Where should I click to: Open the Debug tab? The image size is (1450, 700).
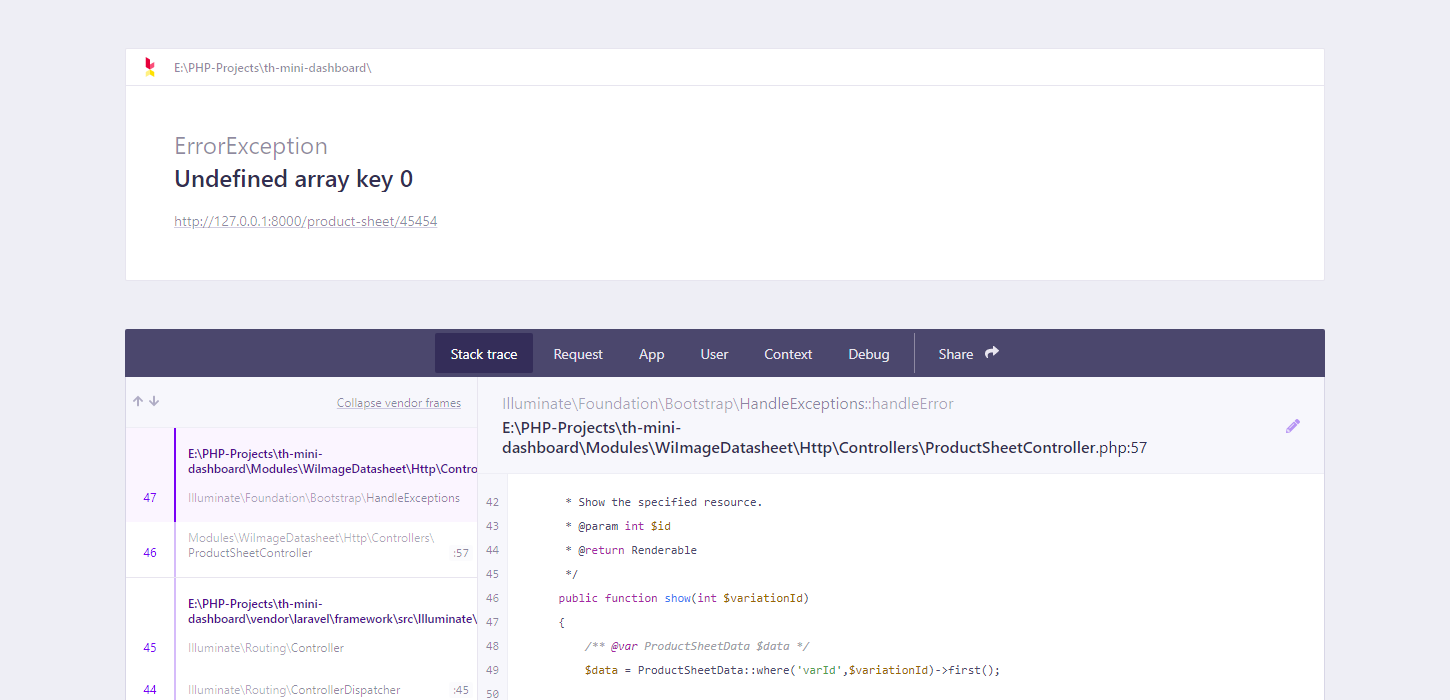869,354
